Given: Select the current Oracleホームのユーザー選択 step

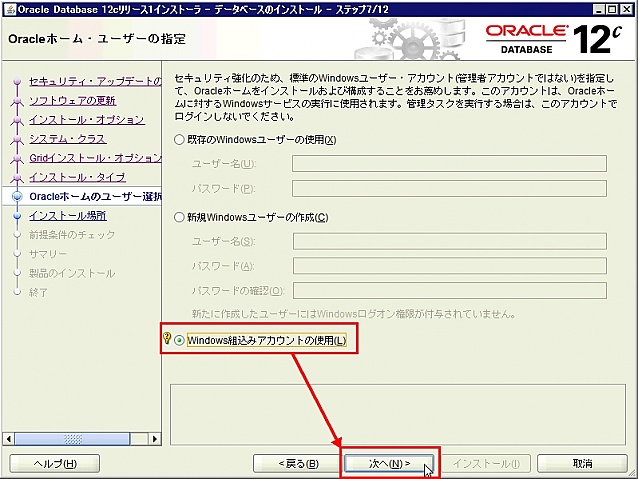Looking at the screenshot, I should pos(95,197).
